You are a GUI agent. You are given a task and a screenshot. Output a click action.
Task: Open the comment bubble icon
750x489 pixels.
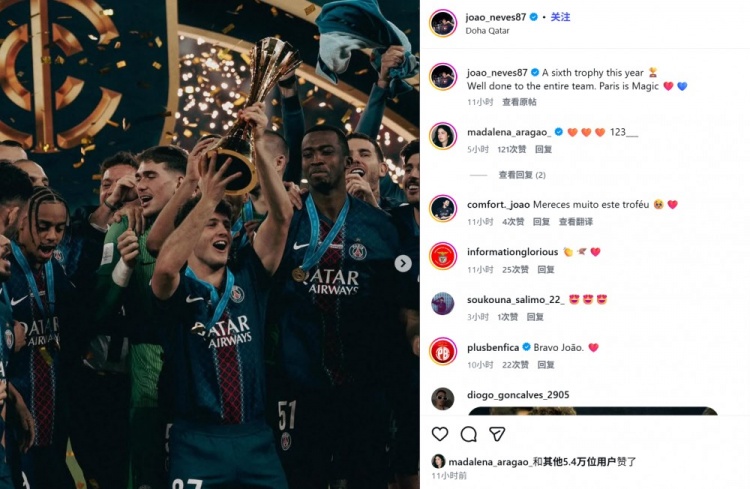468,434
